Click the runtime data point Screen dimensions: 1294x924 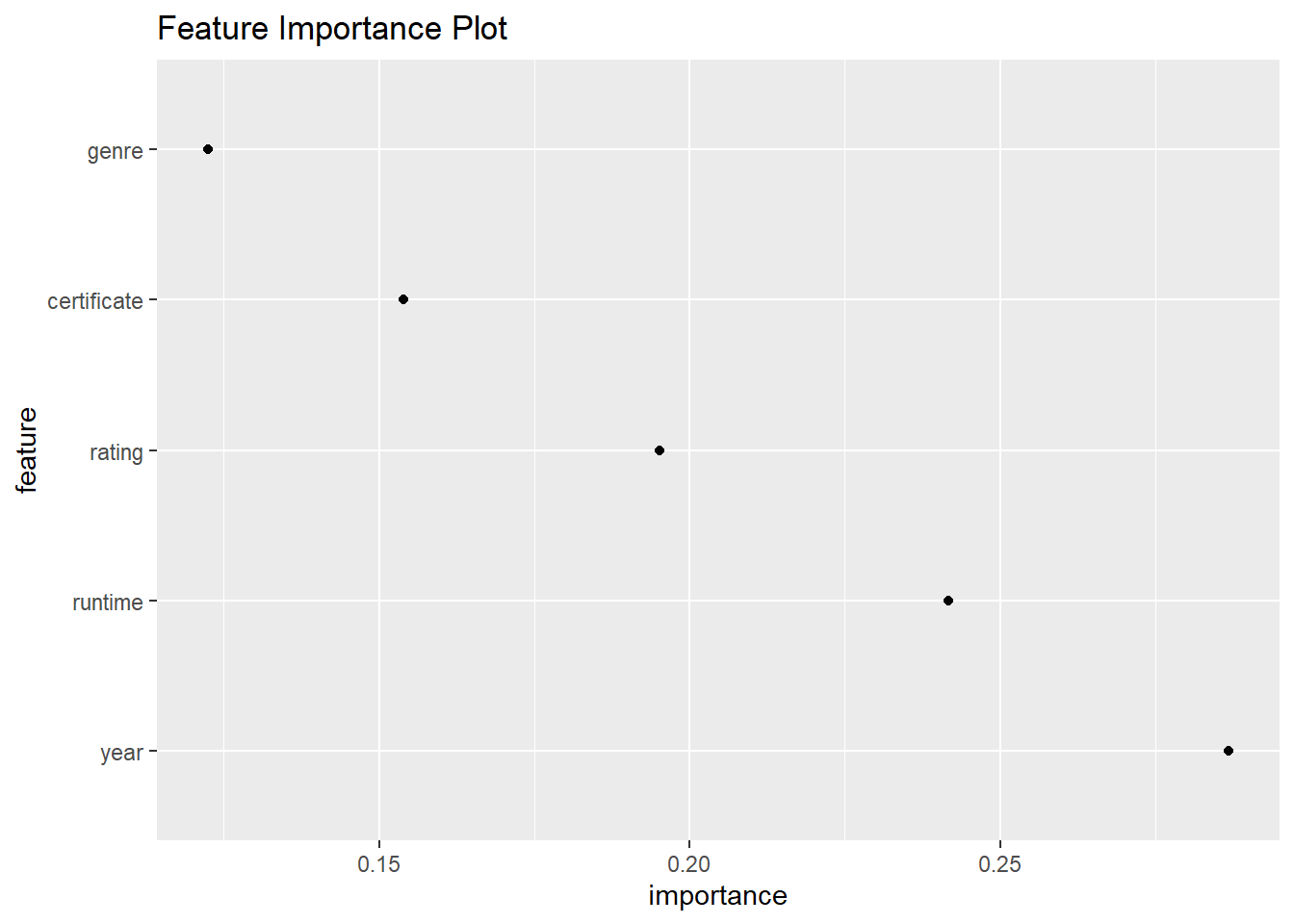pyautogui.click(x=948, y=601)
